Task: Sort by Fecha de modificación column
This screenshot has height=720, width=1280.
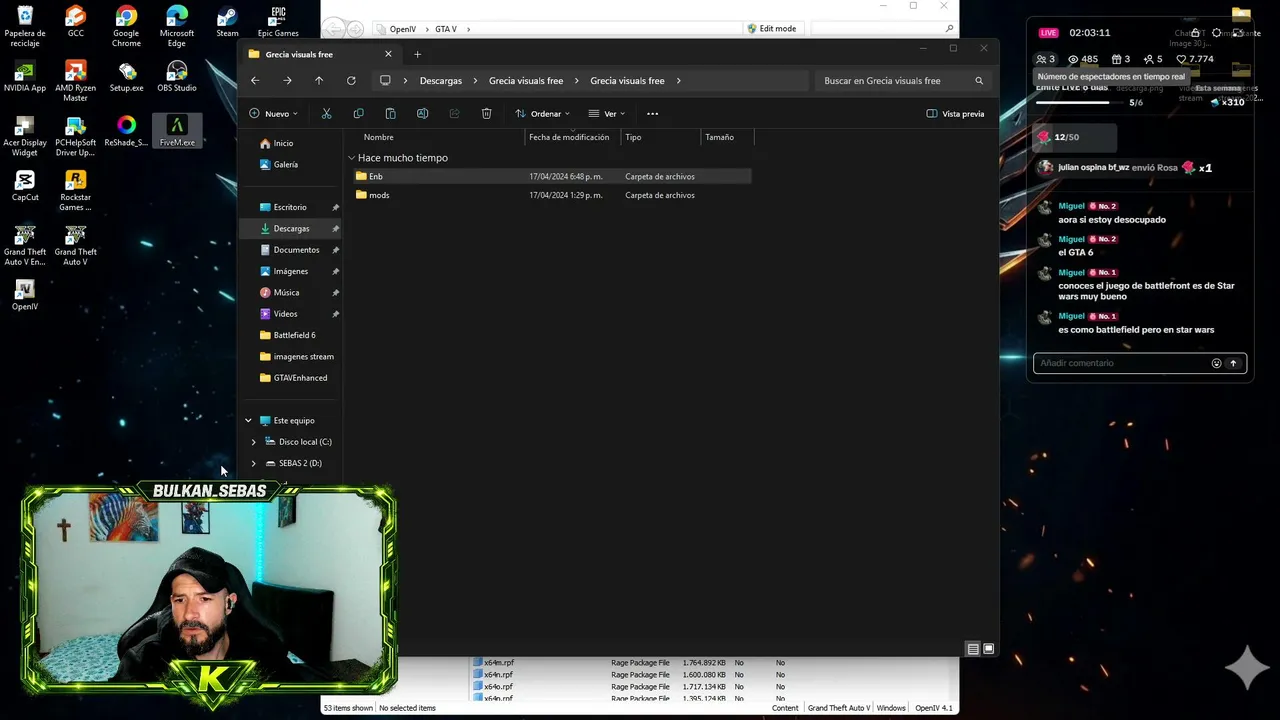Action: [569, 137]
